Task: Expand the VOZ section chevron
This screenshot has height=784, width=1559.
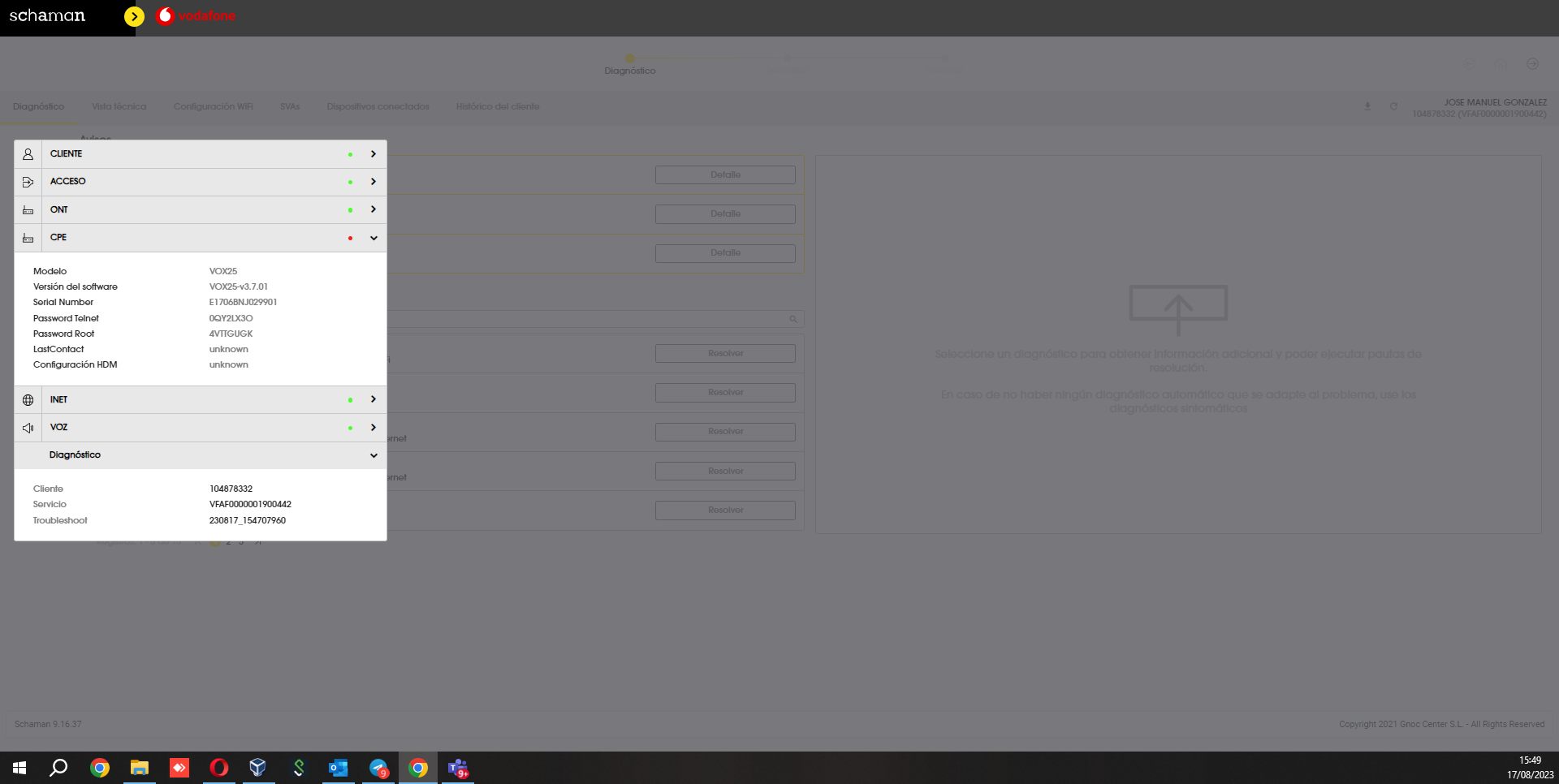Action: tap(374, 428)
